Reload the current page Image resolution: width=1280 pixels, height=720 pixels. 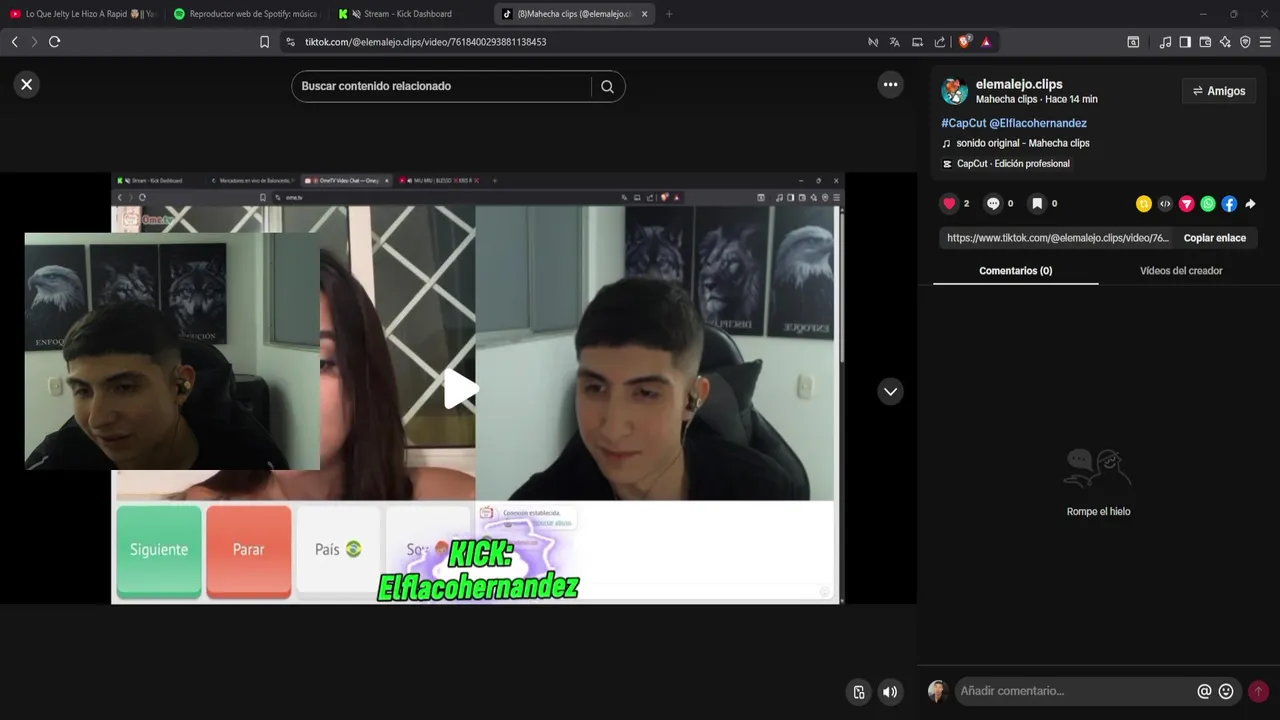click(54, 42)
